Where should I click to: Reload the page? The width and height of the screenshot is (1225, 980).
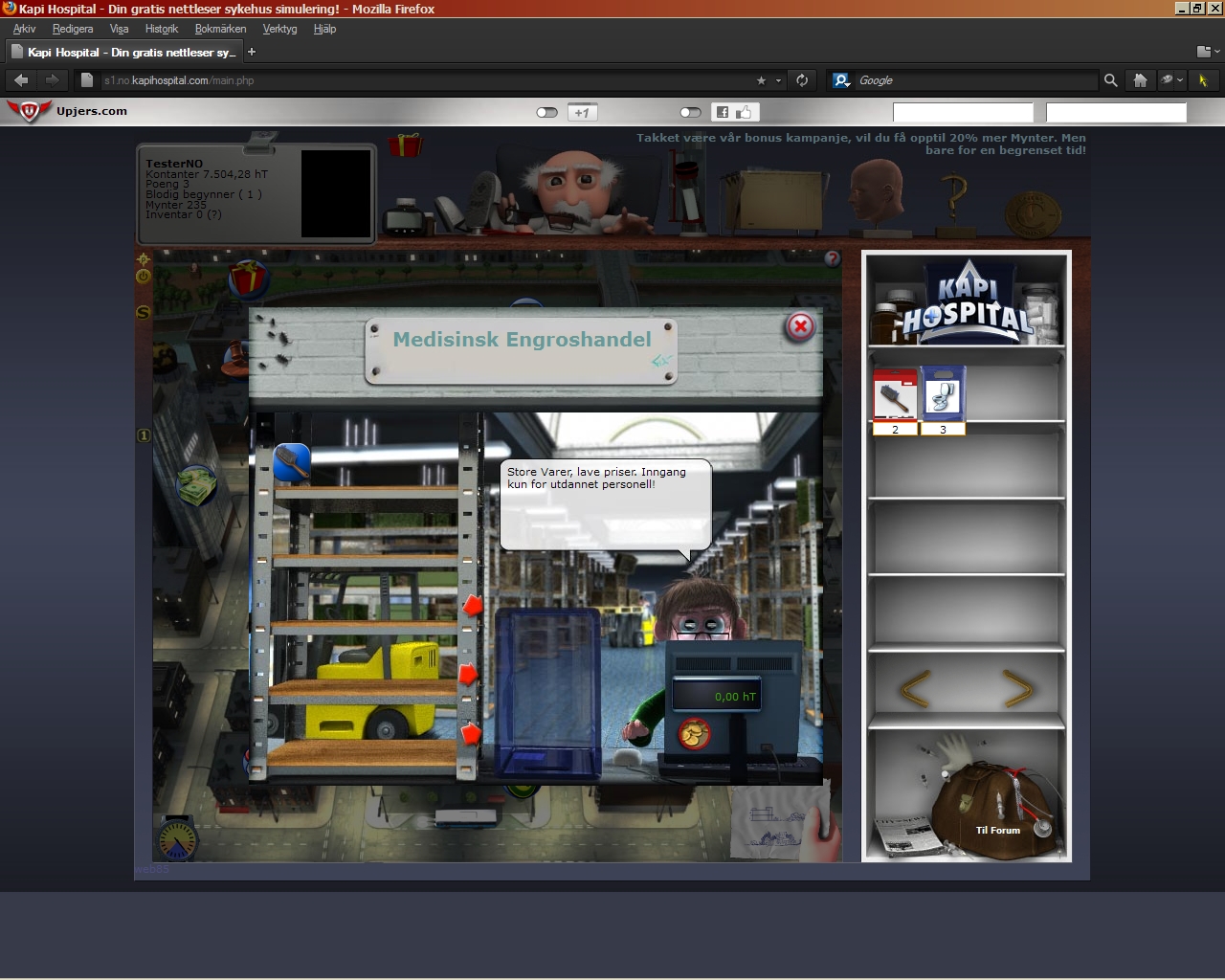(802, 80)
